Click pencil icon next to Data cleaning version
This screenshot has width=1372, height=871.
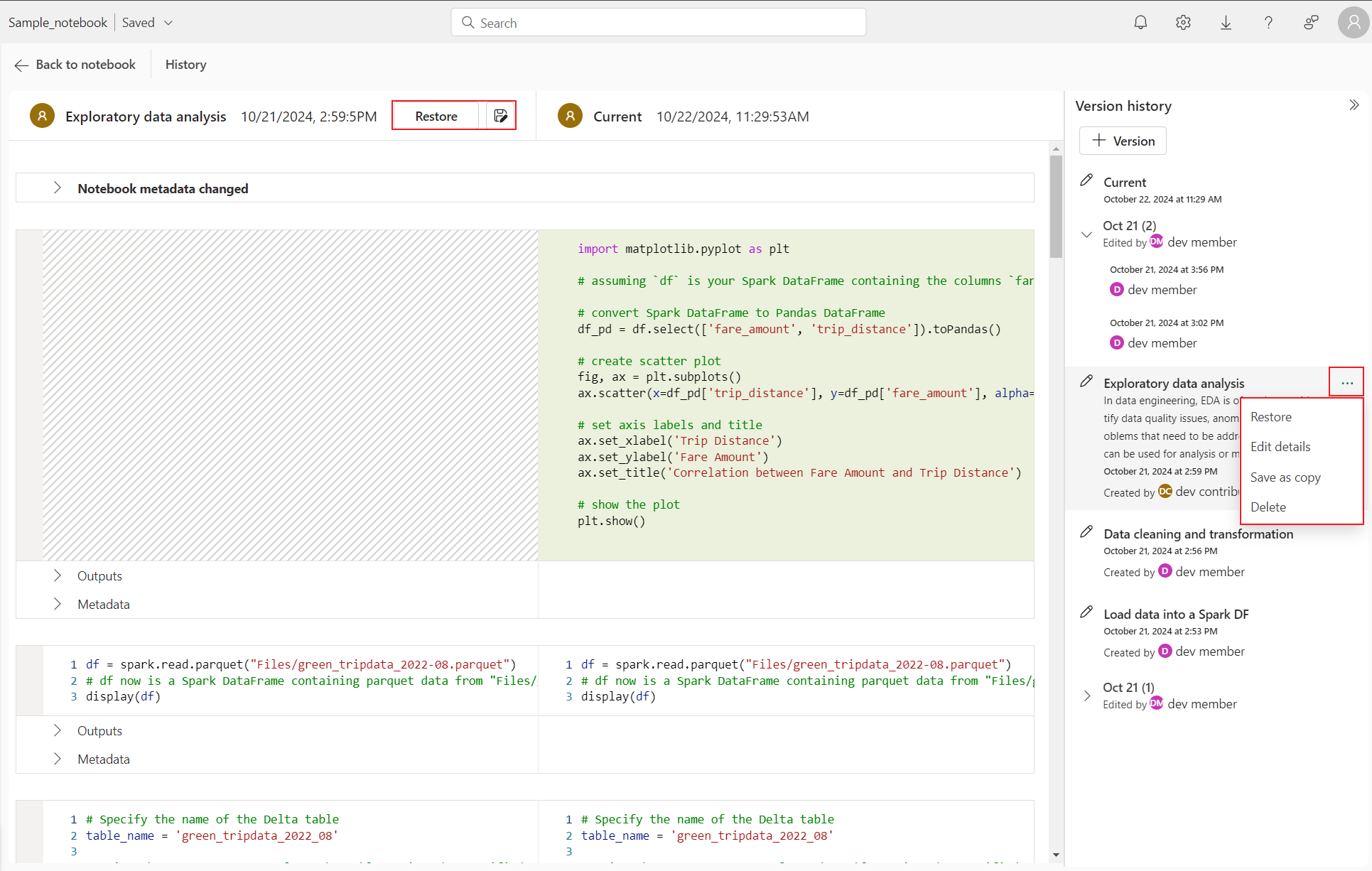click(1086, 532)
